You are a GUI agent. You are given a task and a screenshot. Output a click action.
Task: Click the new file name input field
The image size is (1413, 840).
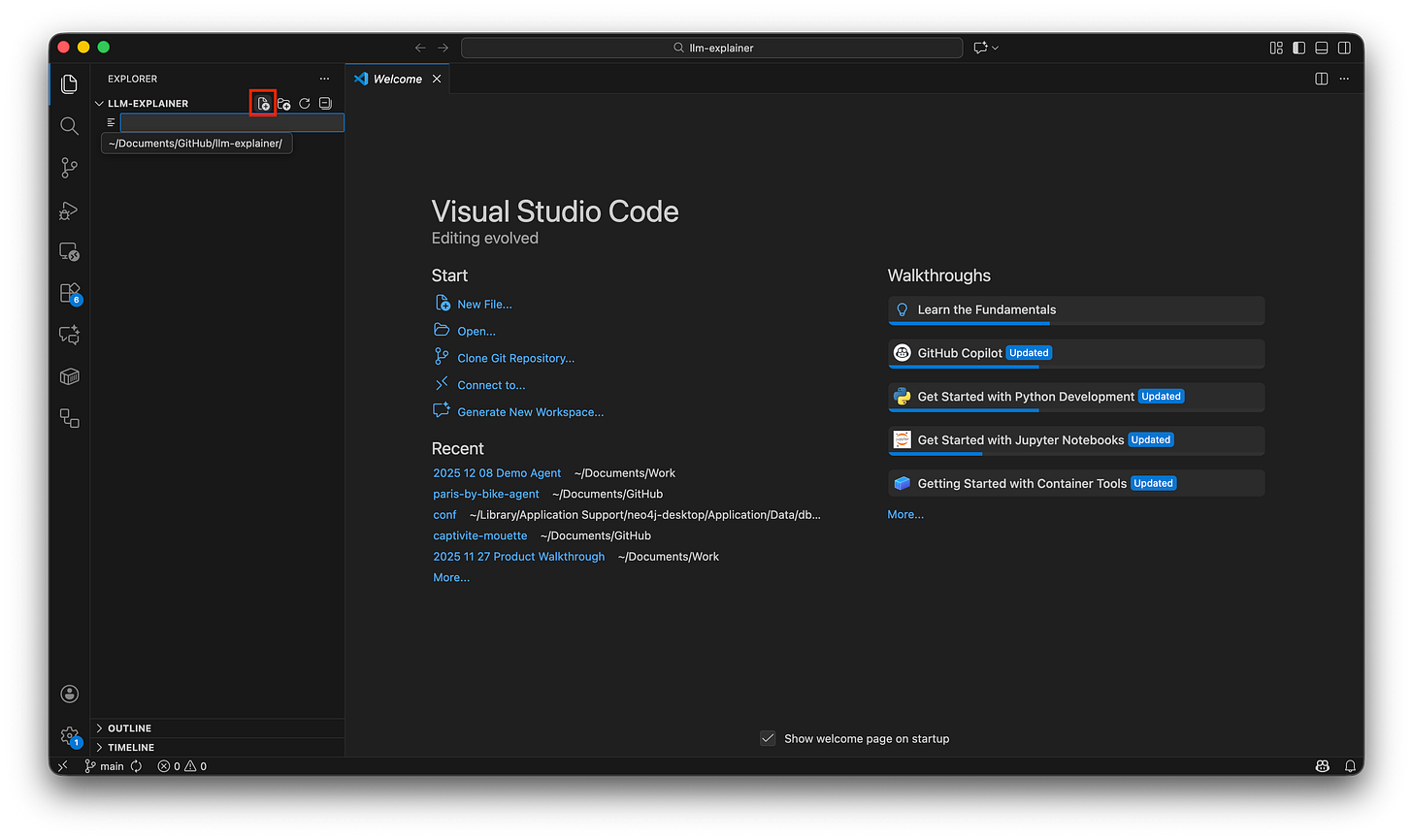pyautogui.click(x=231, y=122)
